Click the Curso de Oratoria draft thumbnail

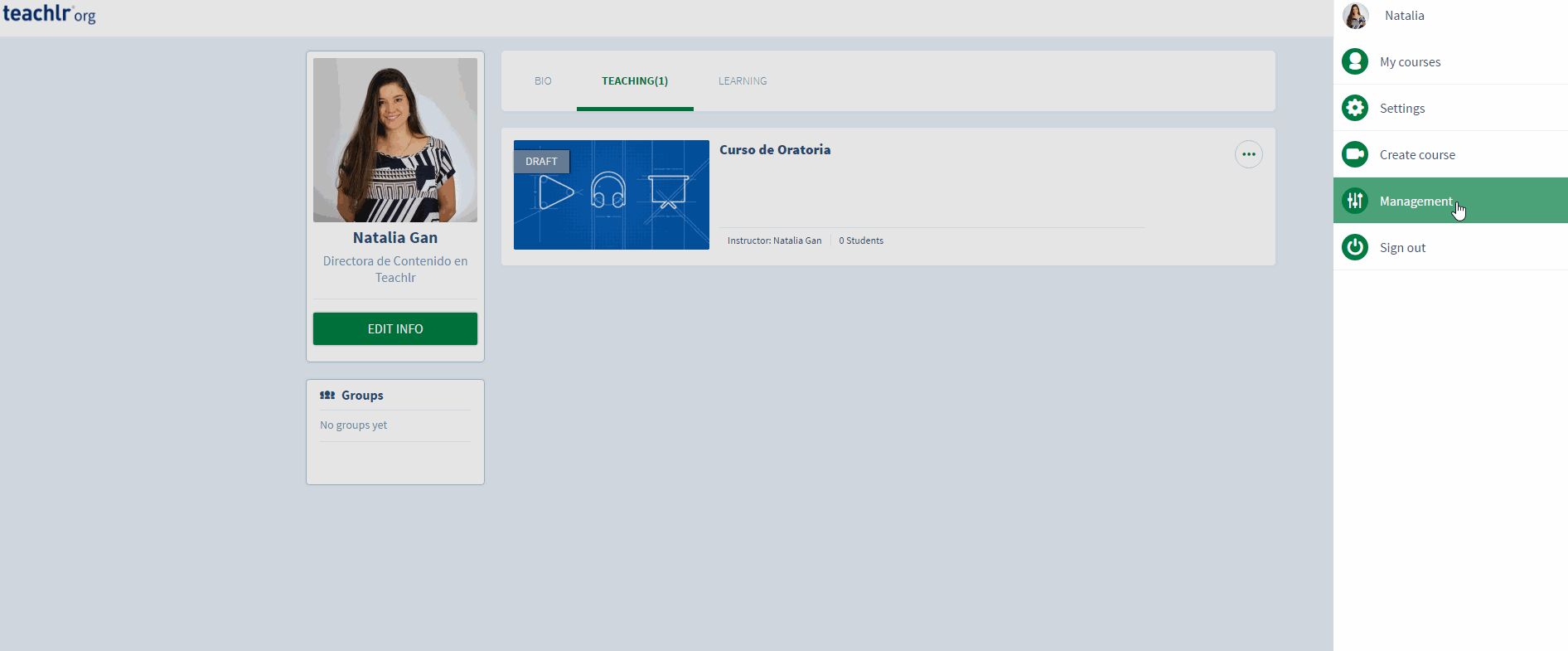[x=611, y=195]
